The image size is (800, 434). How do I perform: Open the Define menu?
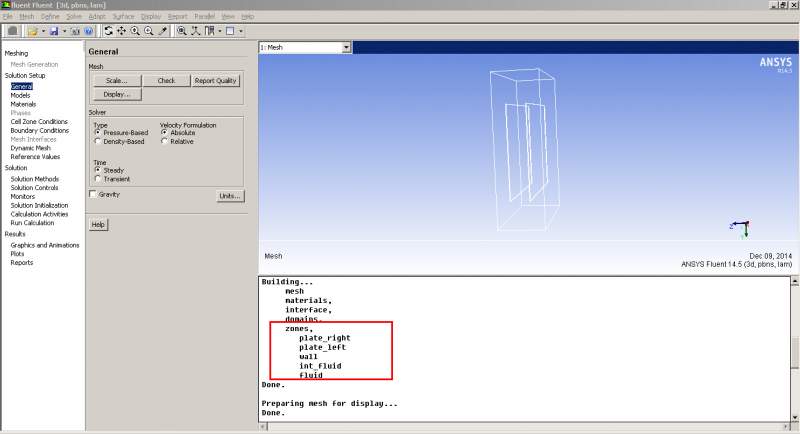pyautogui.click(x=50, y=16)
